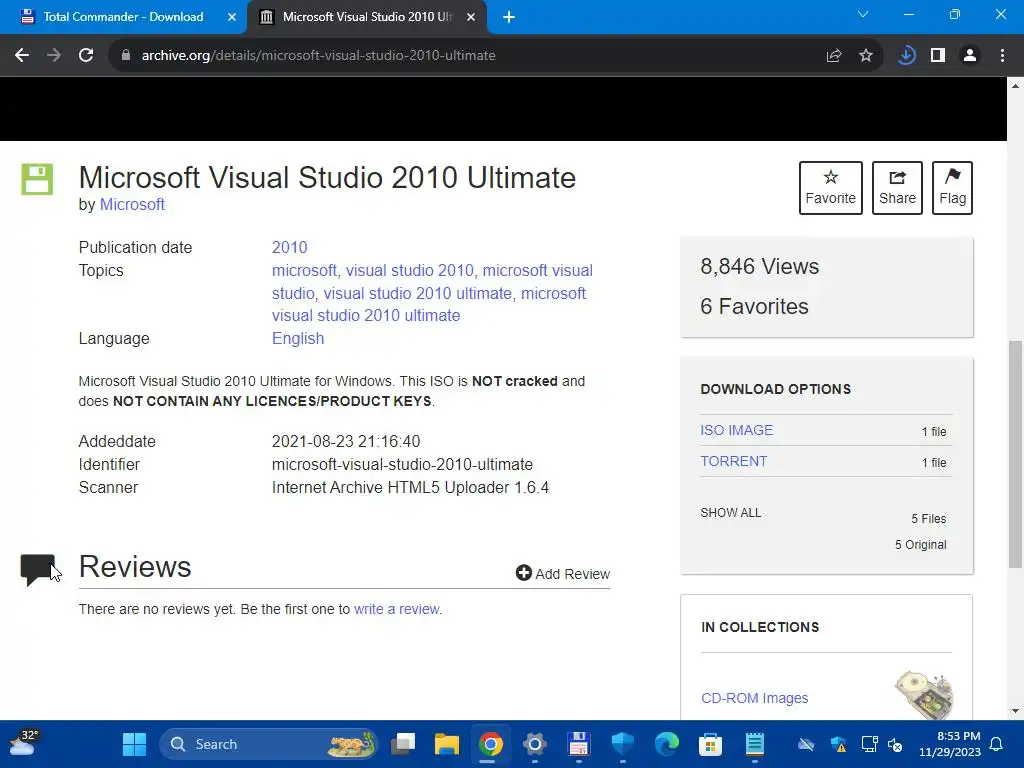Viewport: 1024px width, 768px height.
Task: Click the share page icon in address bar
Action: 834,56
